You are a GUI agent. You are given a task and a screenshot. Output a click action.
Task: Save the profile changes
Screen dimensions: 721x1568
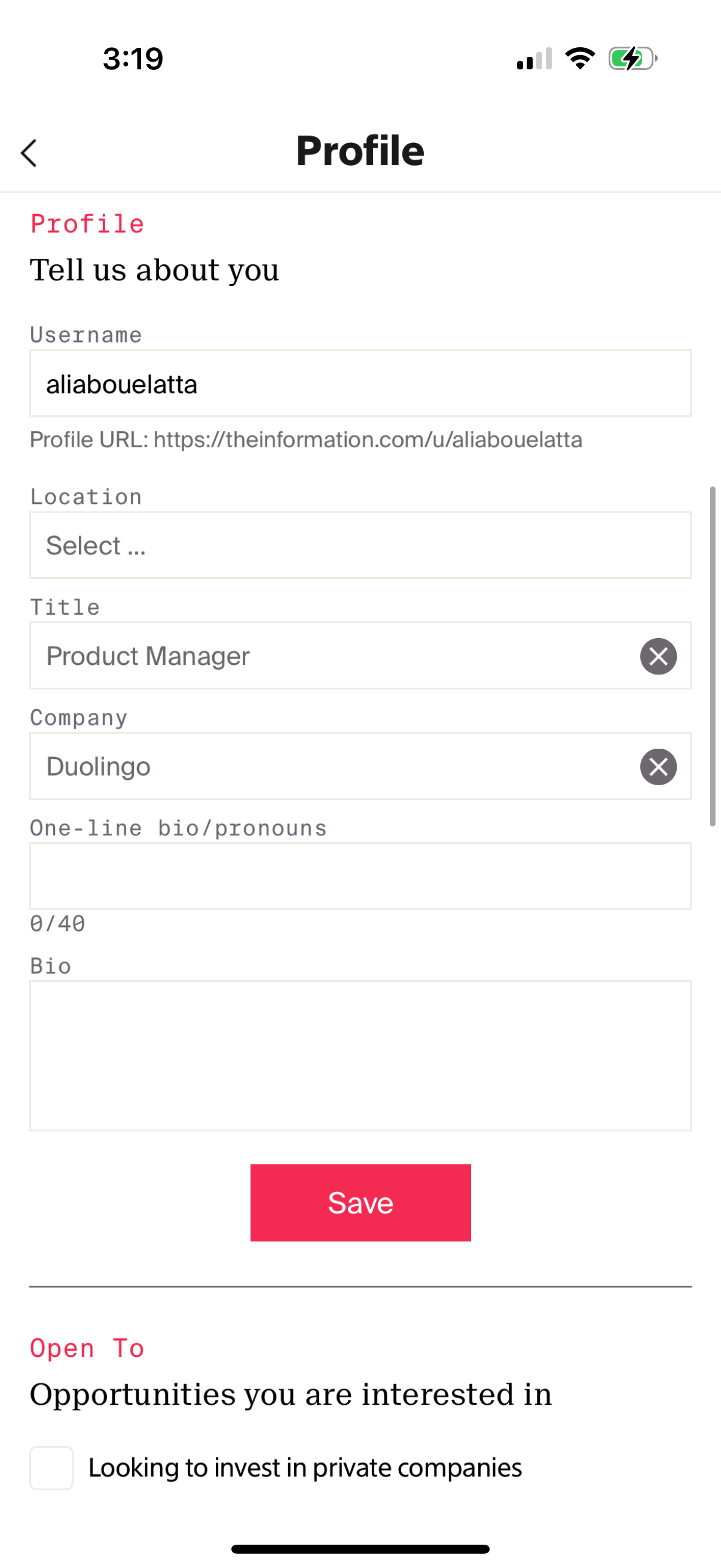[360, 1201]
